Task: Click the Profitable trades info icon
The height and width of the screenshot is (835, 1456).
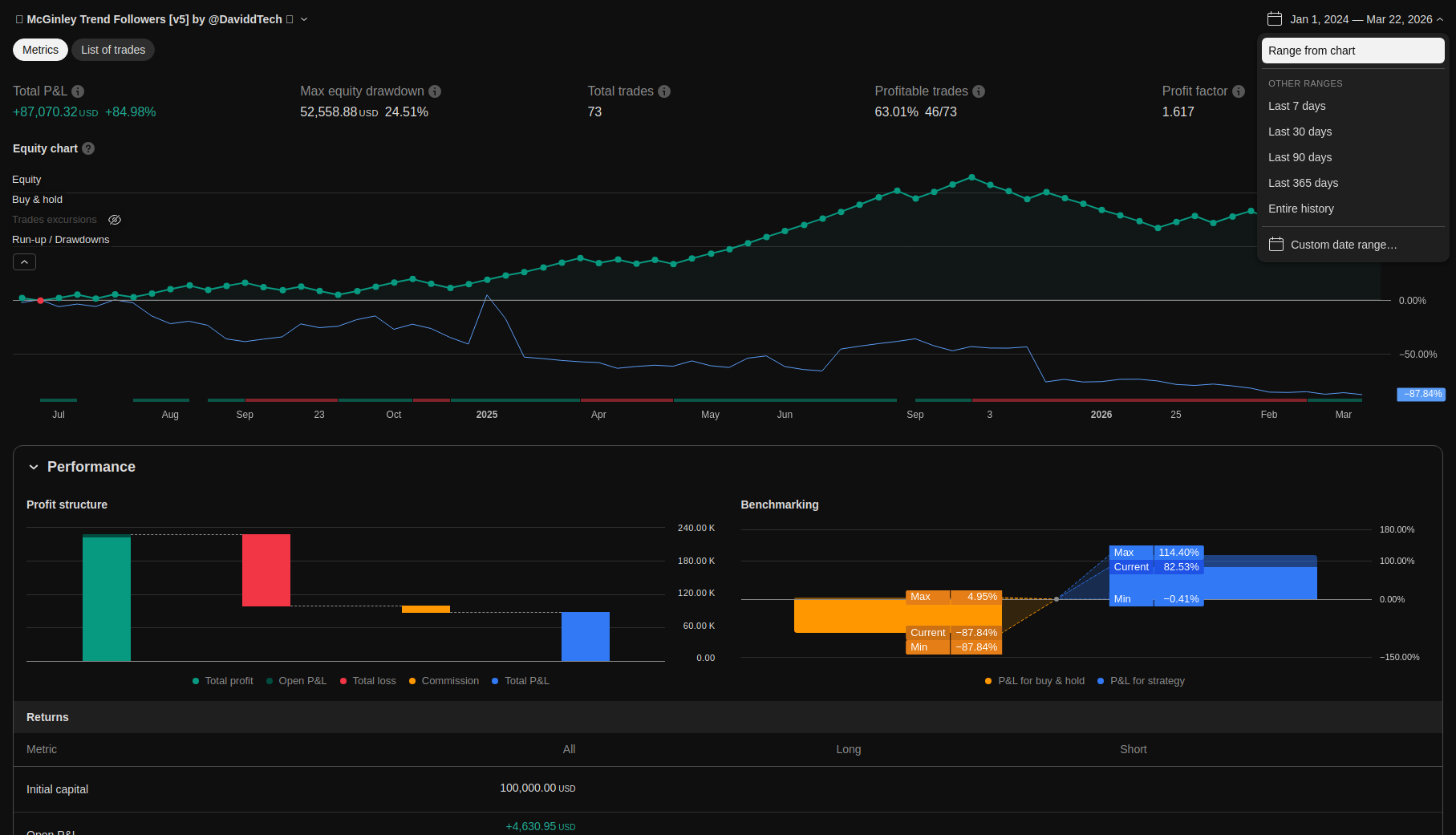Action: [x=979, y=91]
